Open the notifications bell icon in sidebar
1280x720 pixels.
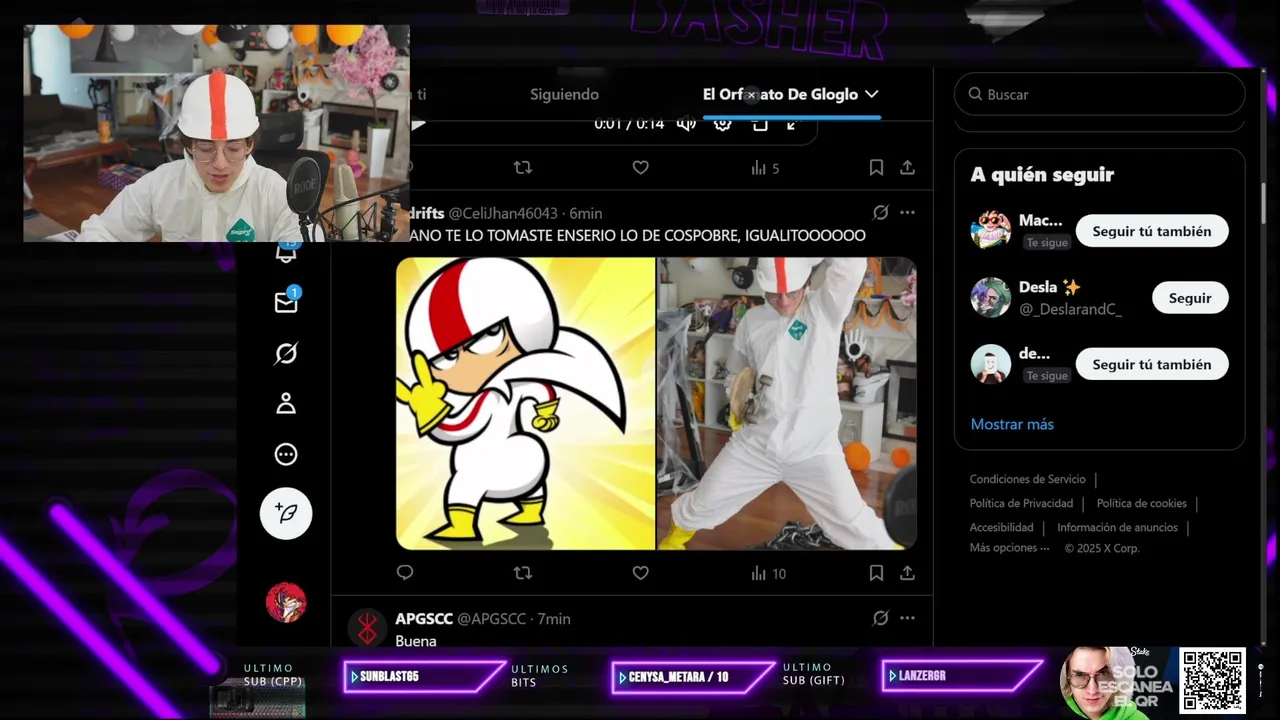point(286,252)
